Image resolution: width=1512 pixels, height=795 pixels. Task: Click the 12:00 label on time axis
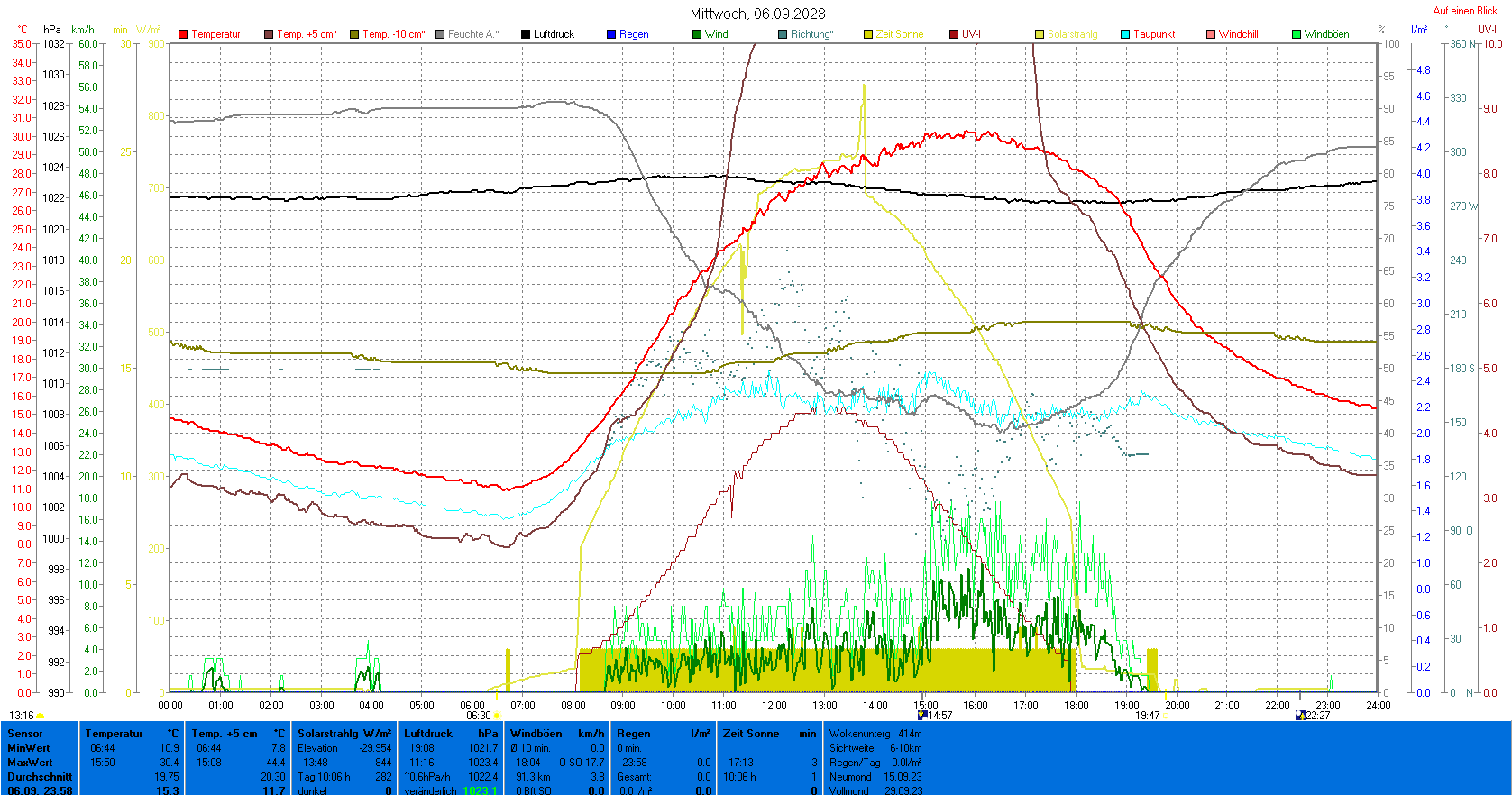(774, 706)
